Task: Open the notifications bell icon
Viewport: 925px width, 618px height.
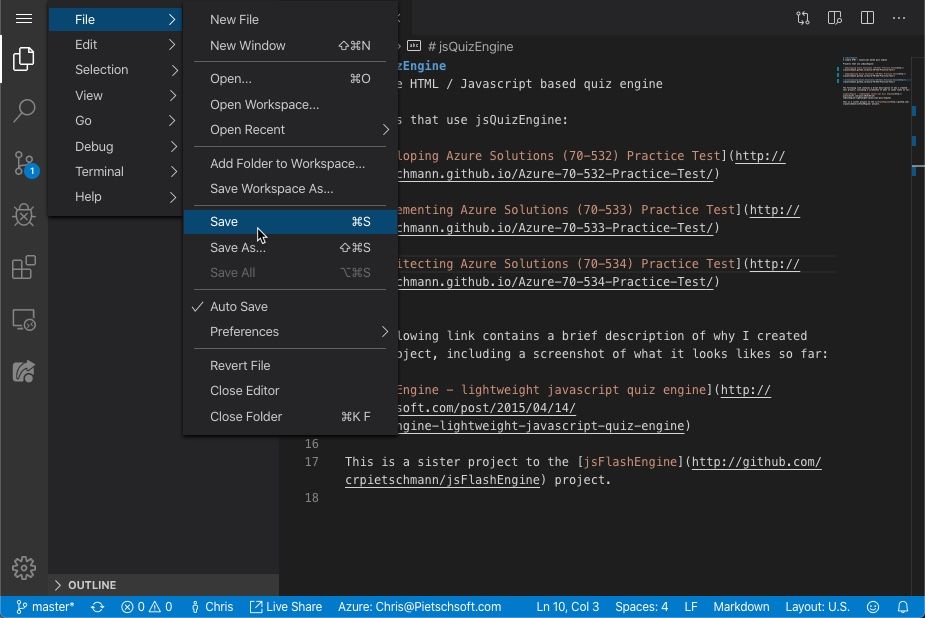Action: [x=903, y=607]
